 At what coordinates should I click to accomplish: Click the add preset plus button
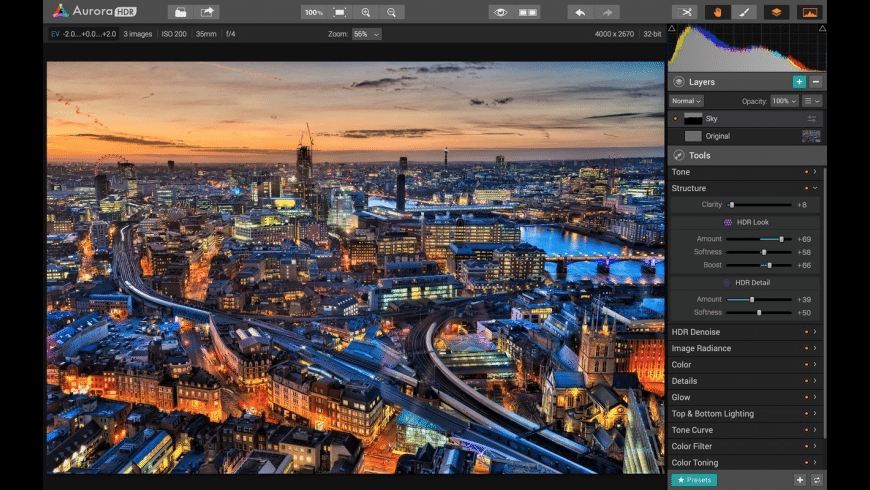pos(800,480)
